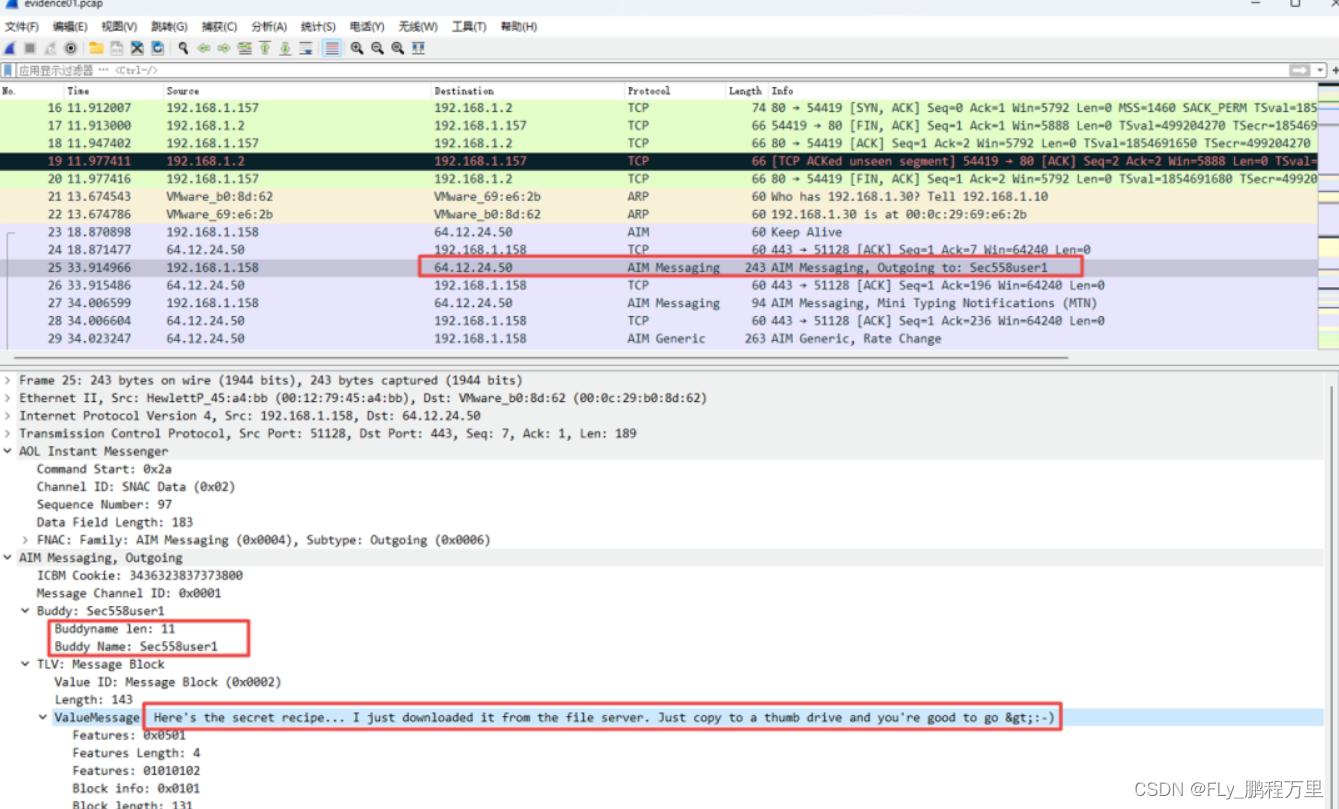Viewport: 1339px width, 809px height.
Task: Zoom out main window text
Action: click(377, 48)
